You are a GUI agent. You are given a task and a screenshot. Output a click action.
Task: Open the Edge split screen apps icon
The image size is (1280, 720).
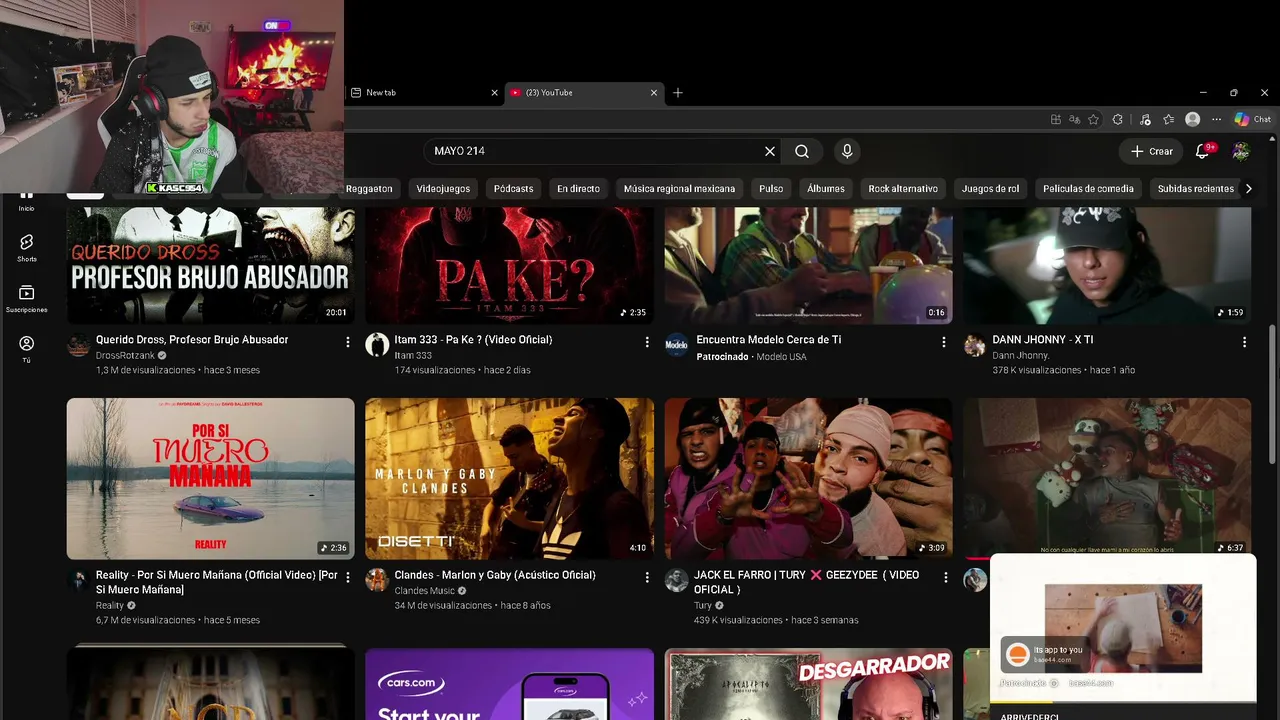1056,120
